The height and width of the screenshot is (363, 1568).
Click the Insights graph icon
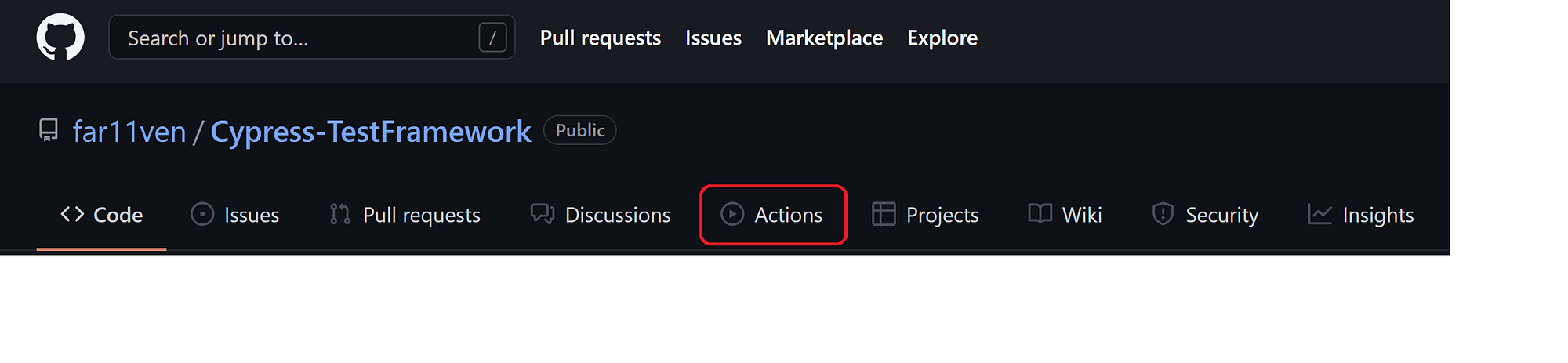pos(1319,214)
